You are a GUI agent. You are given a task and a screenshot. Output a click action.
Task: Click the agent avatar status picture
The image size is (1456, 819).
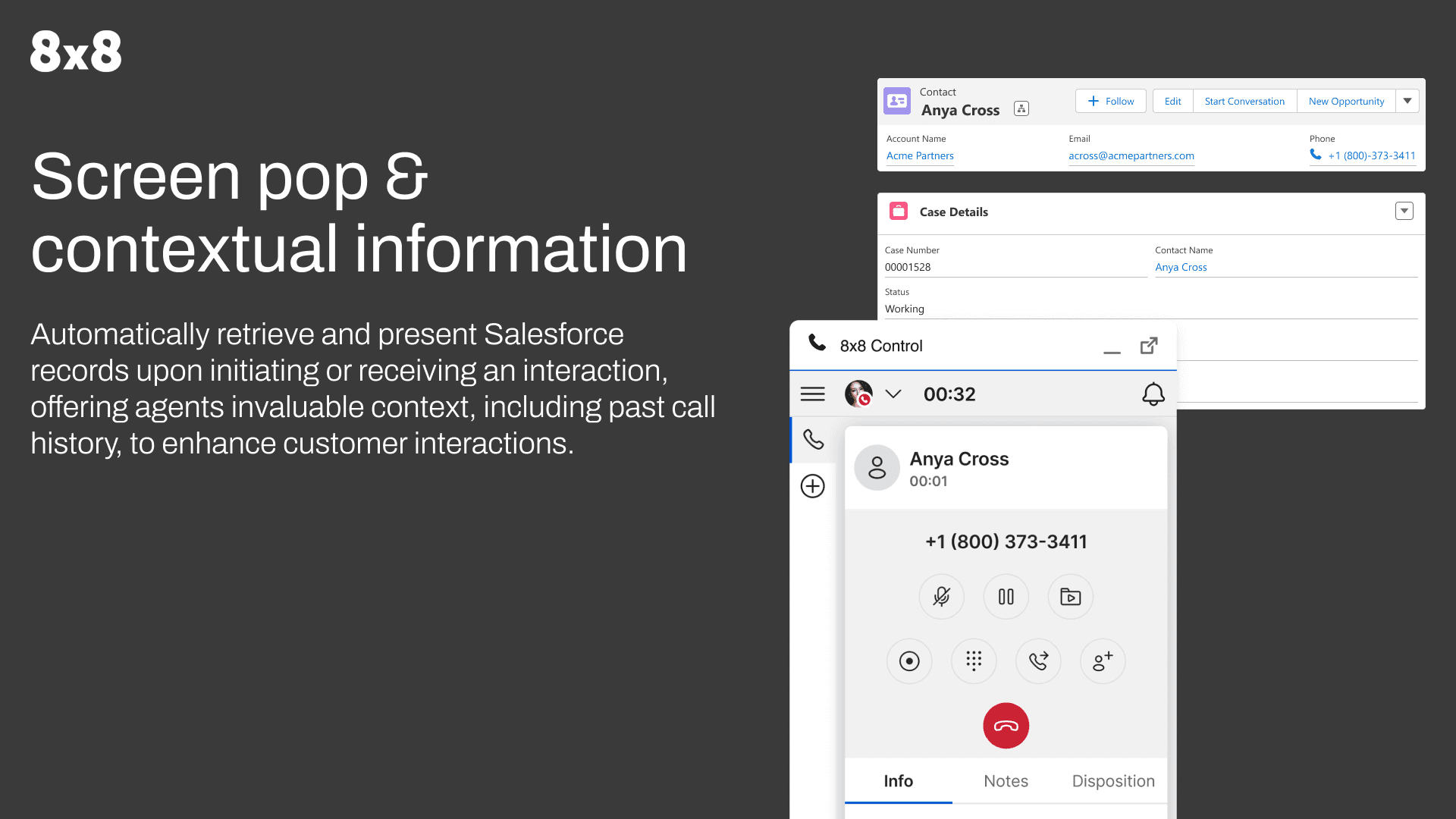tap(858, 394)
